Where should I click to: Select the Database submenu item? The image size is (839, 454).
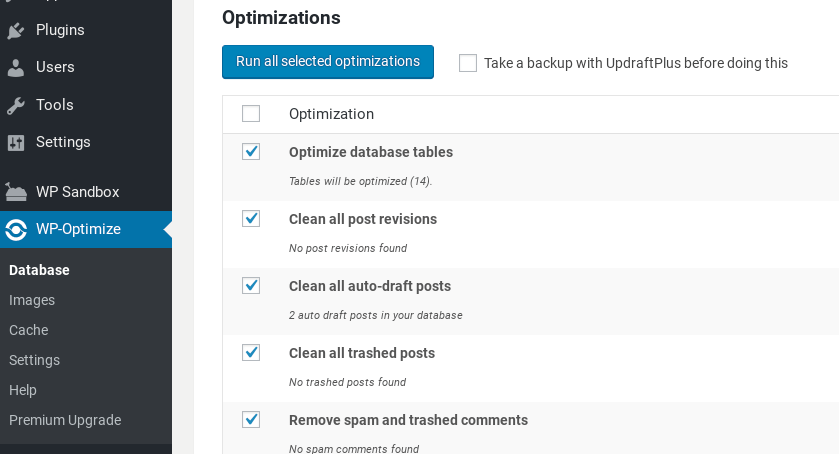[x=39, y=270]
